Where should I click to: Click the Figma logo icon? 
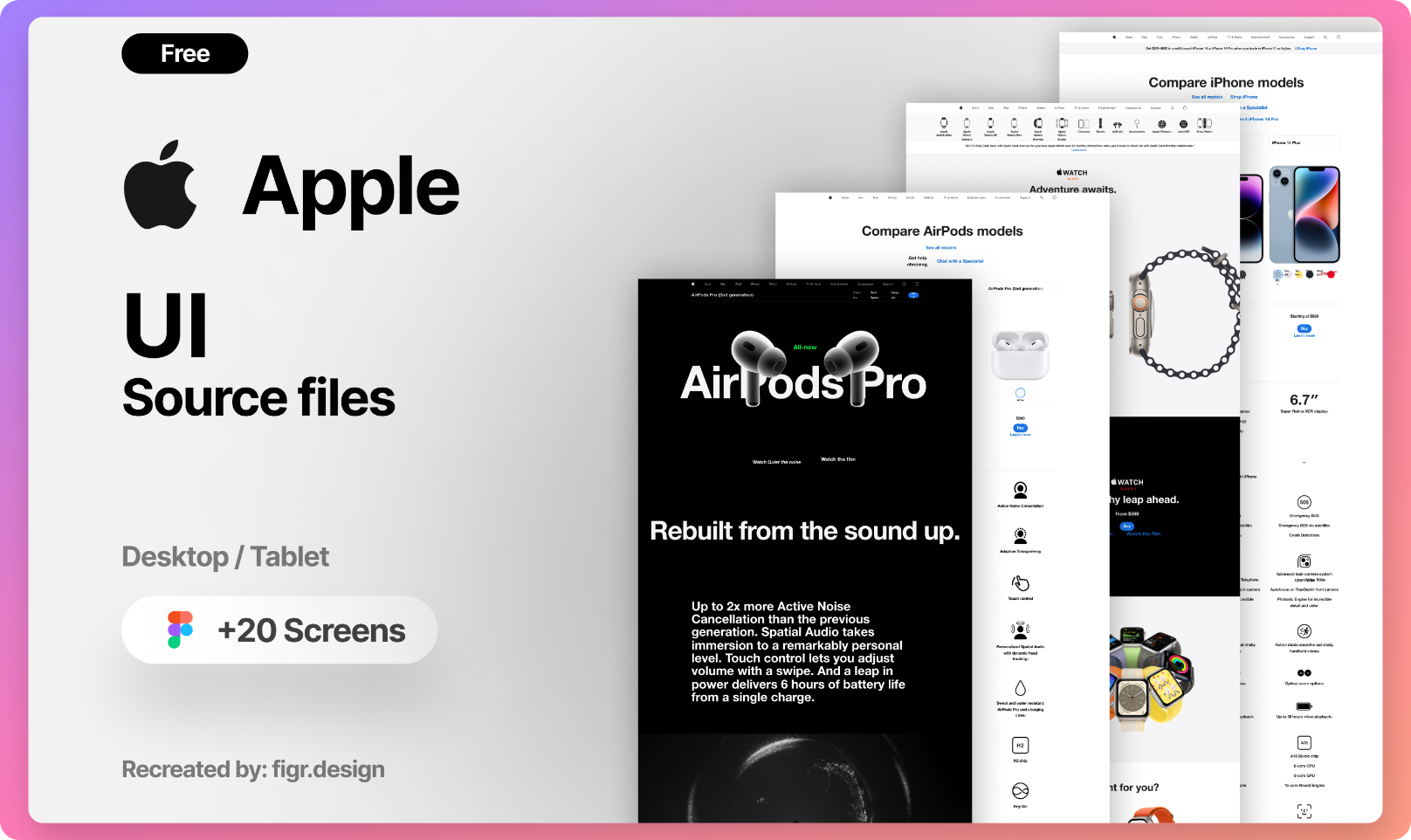pyautogui.click(x=180, y=630)
